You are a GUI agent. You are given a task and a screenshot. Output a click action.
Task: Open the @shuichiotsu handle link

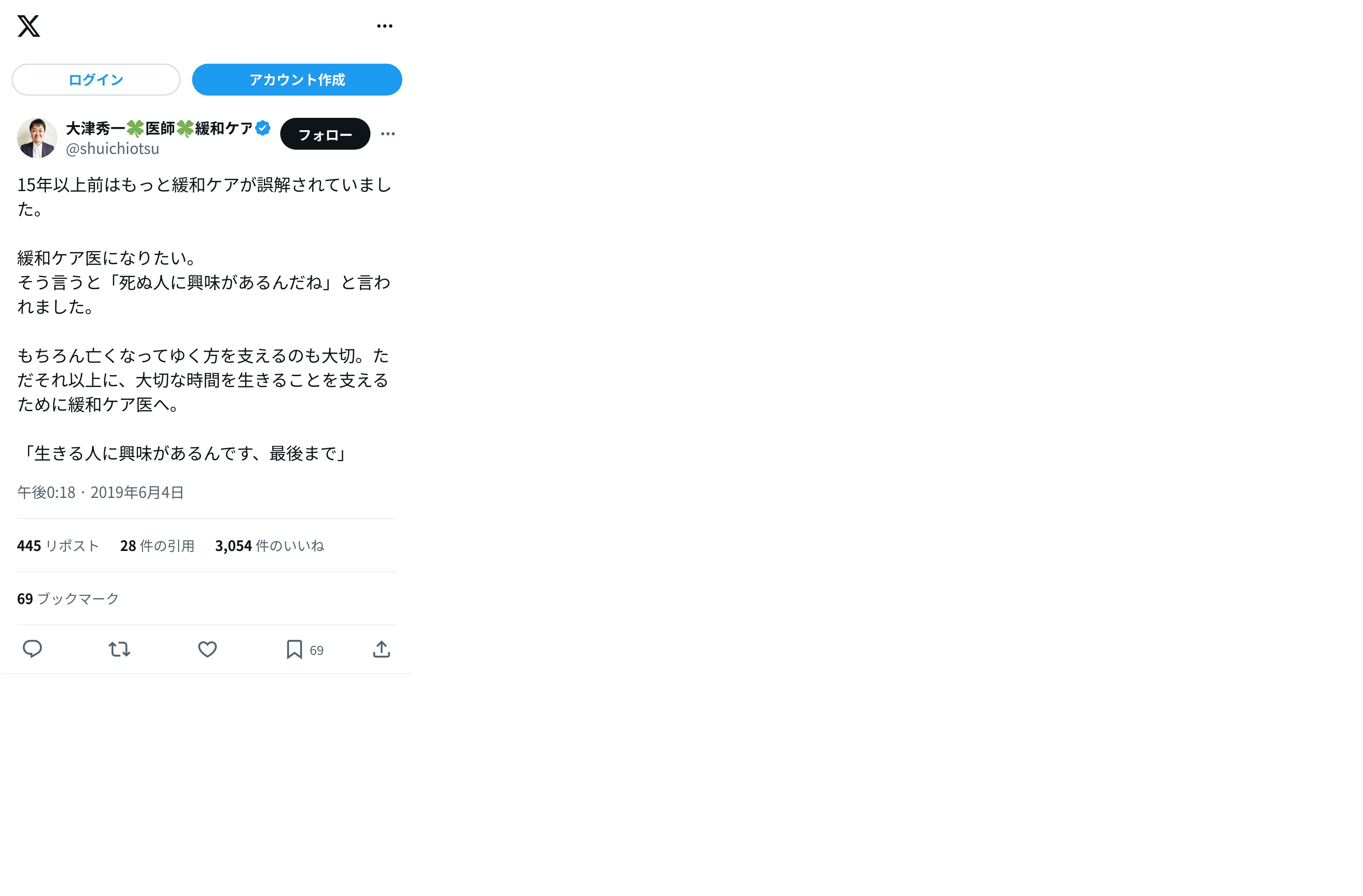(x=112, y=149)
